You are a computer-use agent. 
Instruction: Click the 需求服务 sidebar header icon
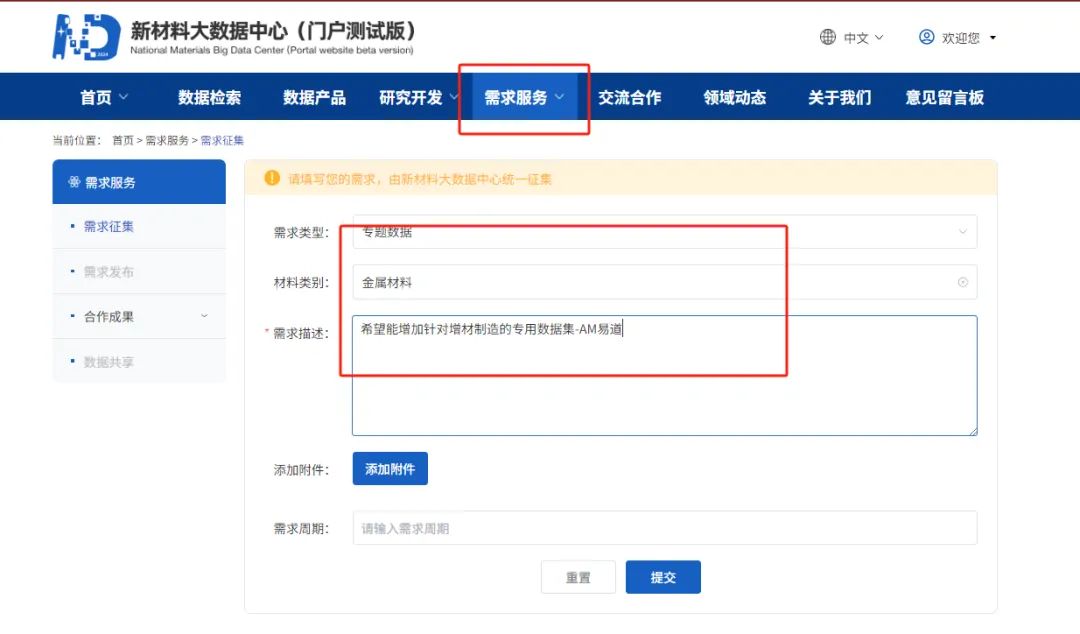[74, 182]
